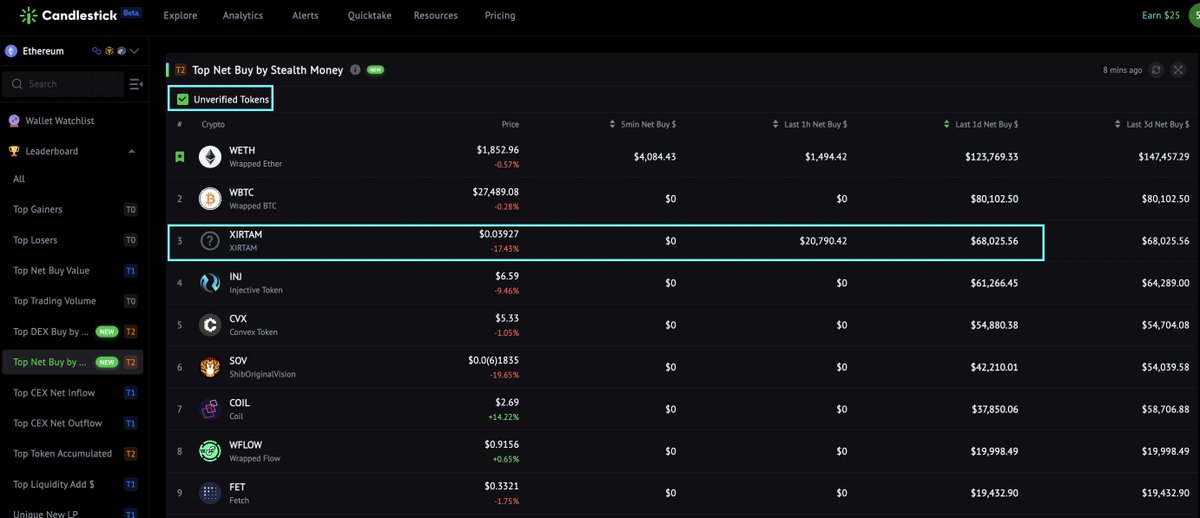Click the Price column header
The height and width of the screenshot is (518, 1200).
click(510, 125)
